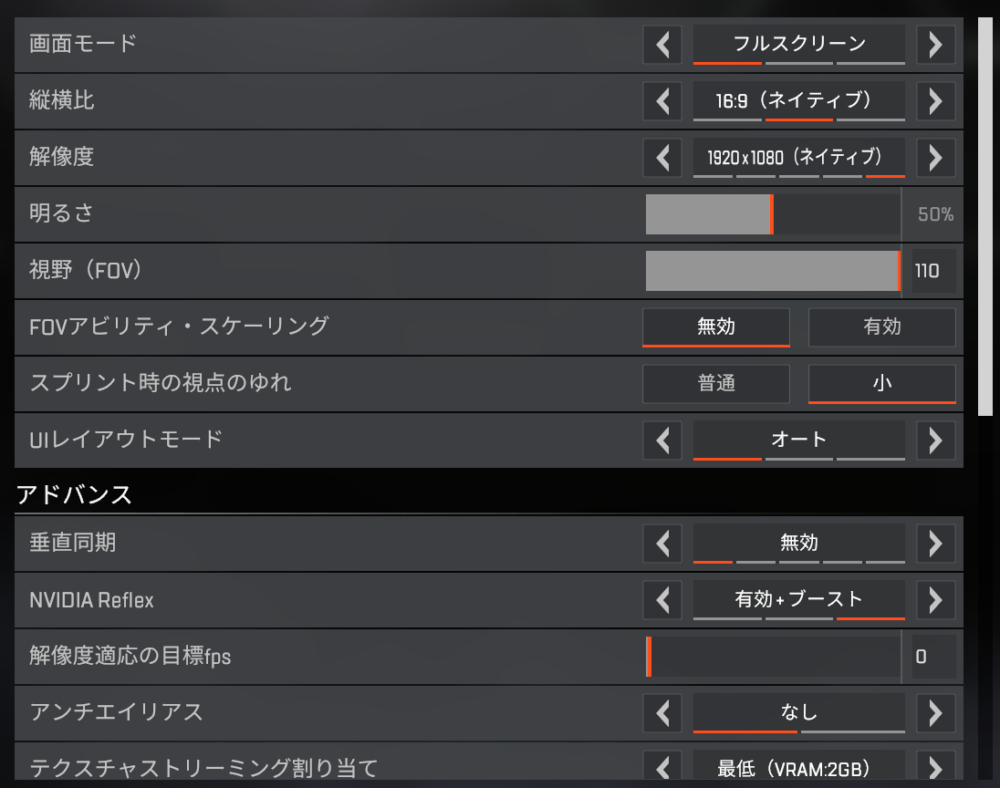The width and height of the screenshot is (1000, 788).
Task: Click the right arrow for UIレイアウトモード
Action: (936, 440)
